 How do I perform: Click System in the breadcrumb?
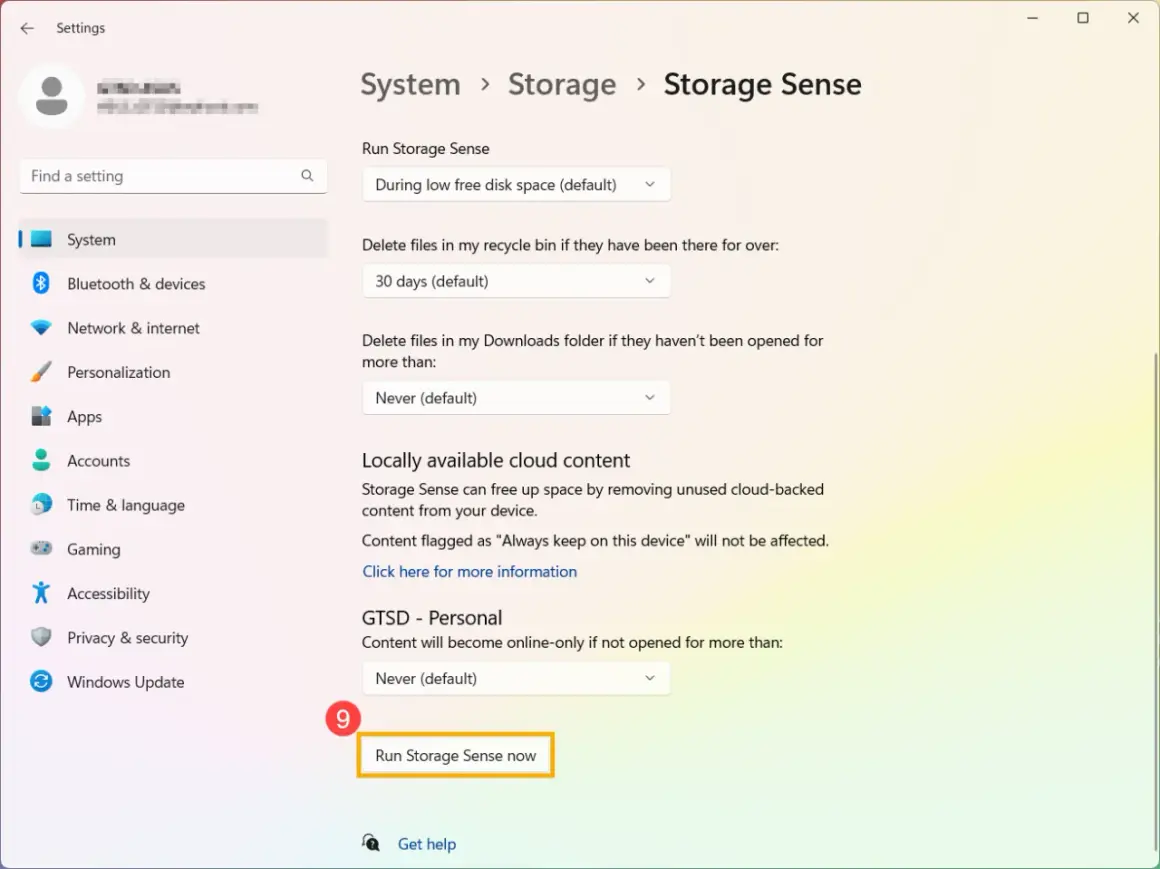(x=411, y=84)
